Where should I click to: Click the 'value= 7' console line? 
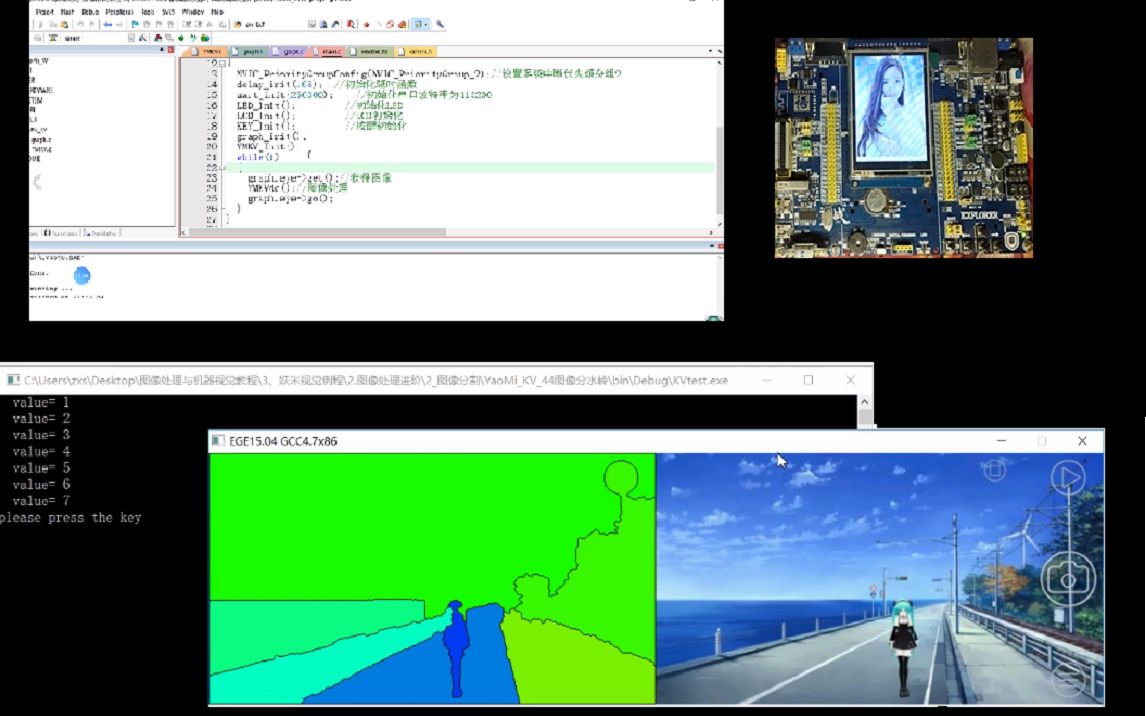click(41, 501)
